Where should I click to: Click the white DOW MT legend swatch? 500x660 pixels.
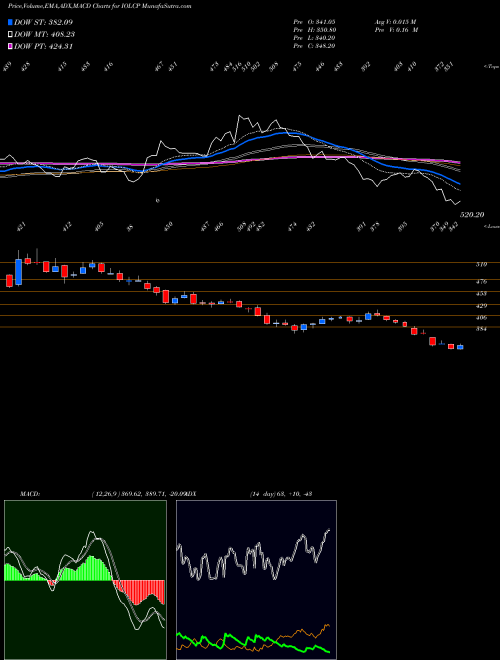point(11,34)
